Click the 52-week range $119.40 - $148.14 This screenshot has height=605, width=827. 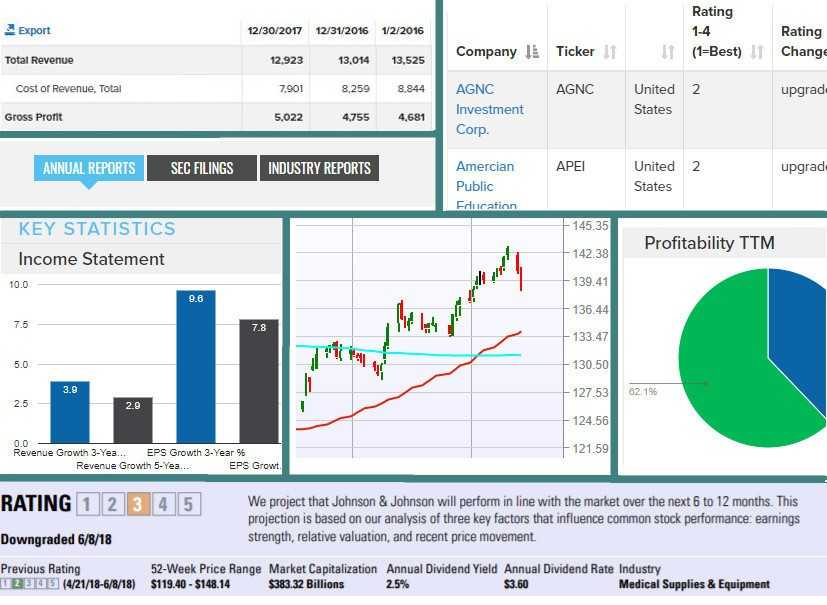pyautogui.click(x=190, y=584)
